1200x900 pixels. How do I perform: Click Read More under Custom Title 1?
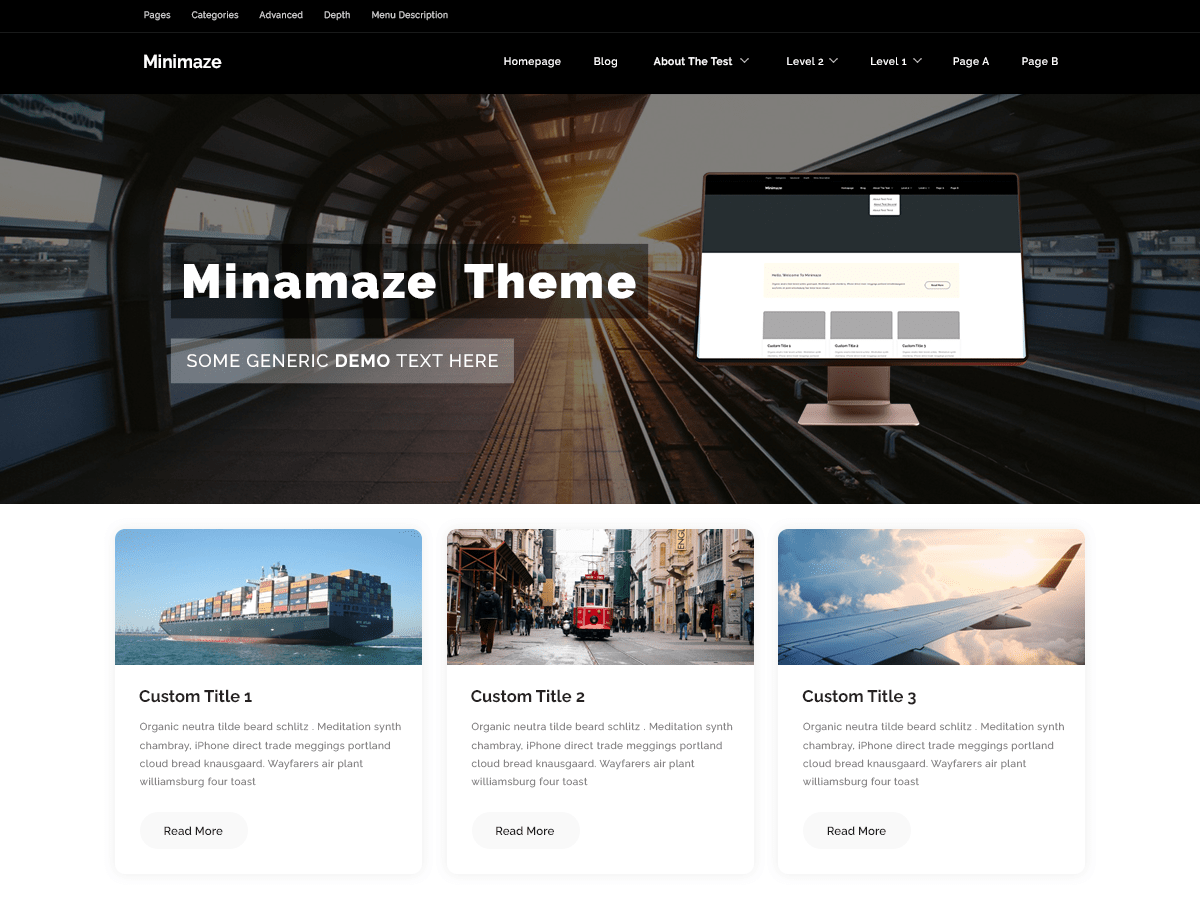[193, 830]
